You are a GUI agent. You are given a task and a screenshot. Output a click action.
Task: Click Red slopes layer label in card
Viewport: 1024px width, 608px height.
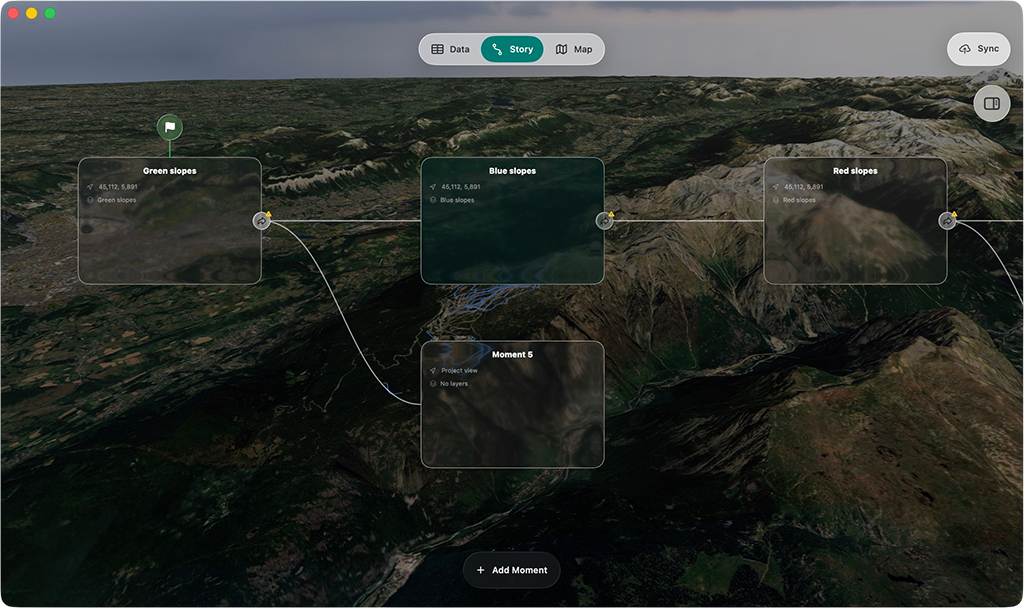(x=799, y=200)
